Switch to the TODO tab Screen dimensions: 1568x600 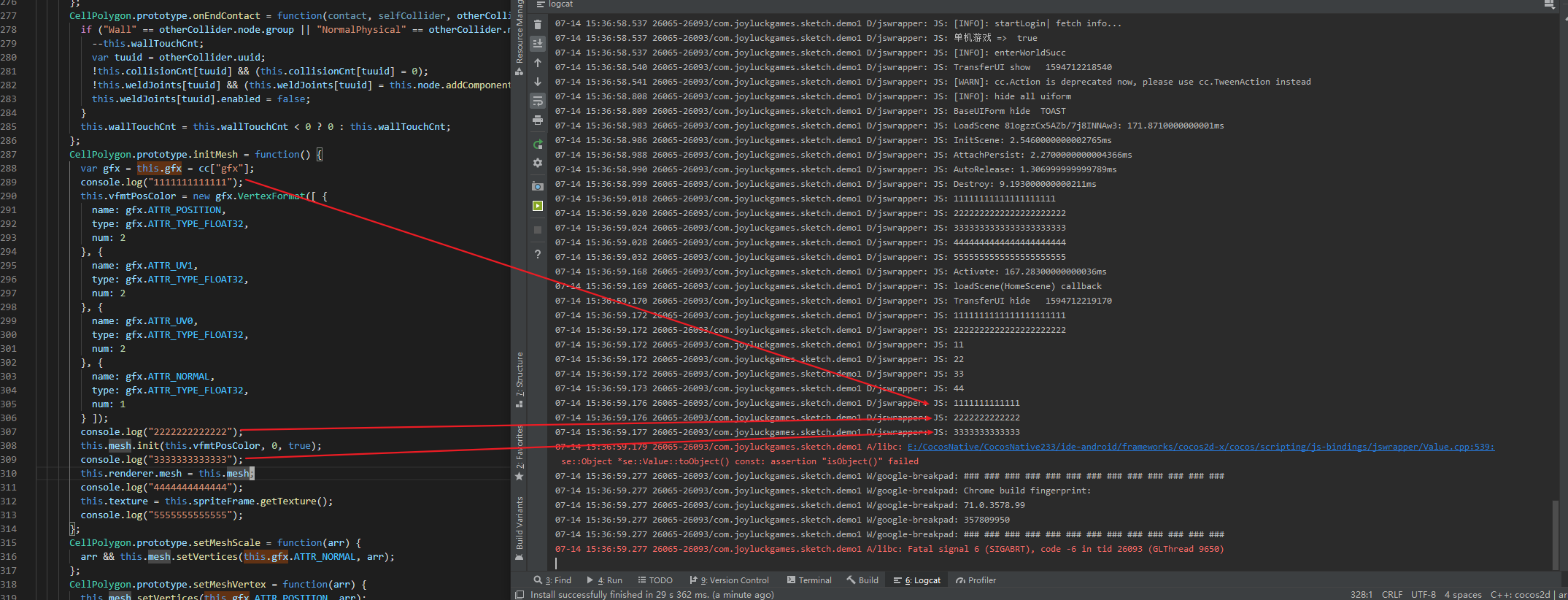coord(655,580)
